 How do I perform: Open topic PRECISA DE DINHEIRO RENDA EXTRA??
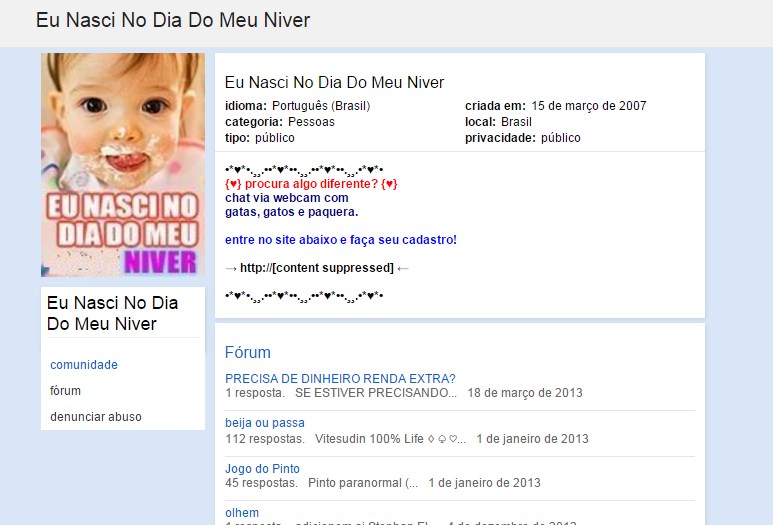point(340,379)
